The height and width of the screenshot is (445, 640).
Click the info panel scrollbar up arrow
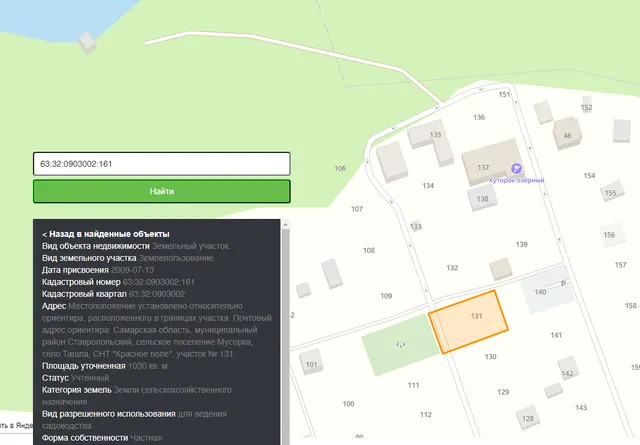tap(285, 224)
